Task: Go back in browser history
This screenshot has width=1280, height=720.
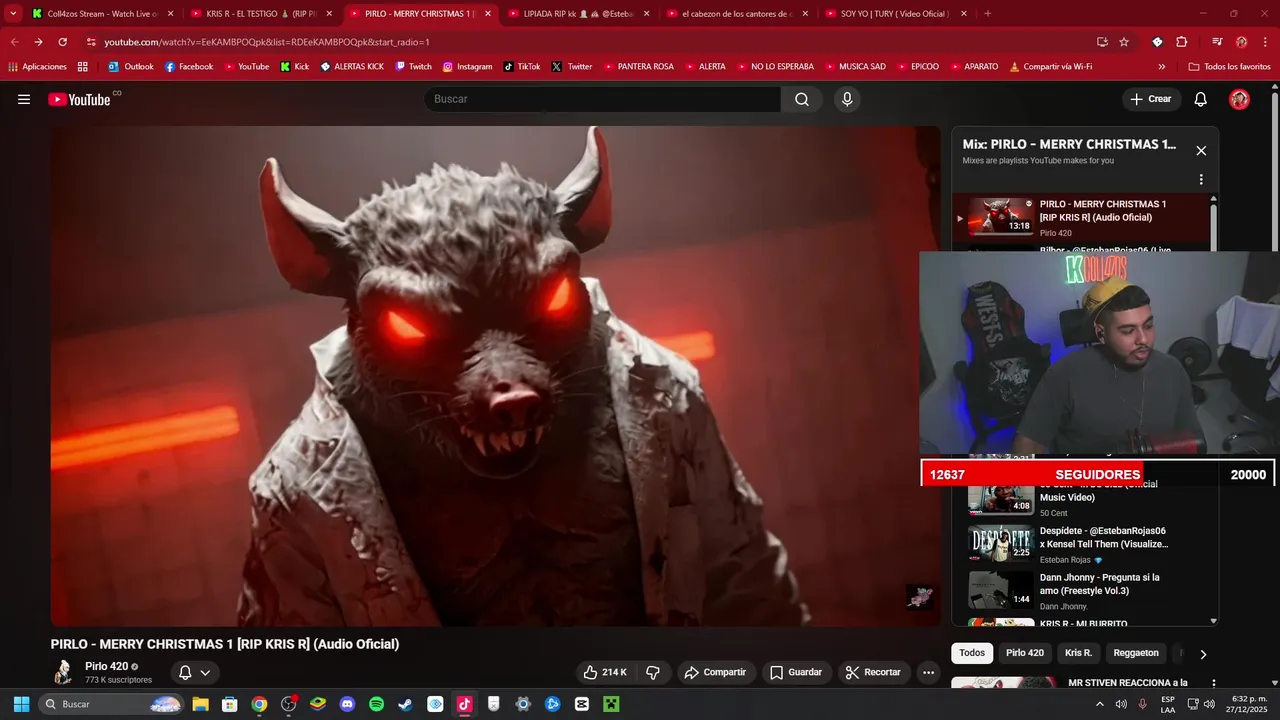Action: pos(14,42)
